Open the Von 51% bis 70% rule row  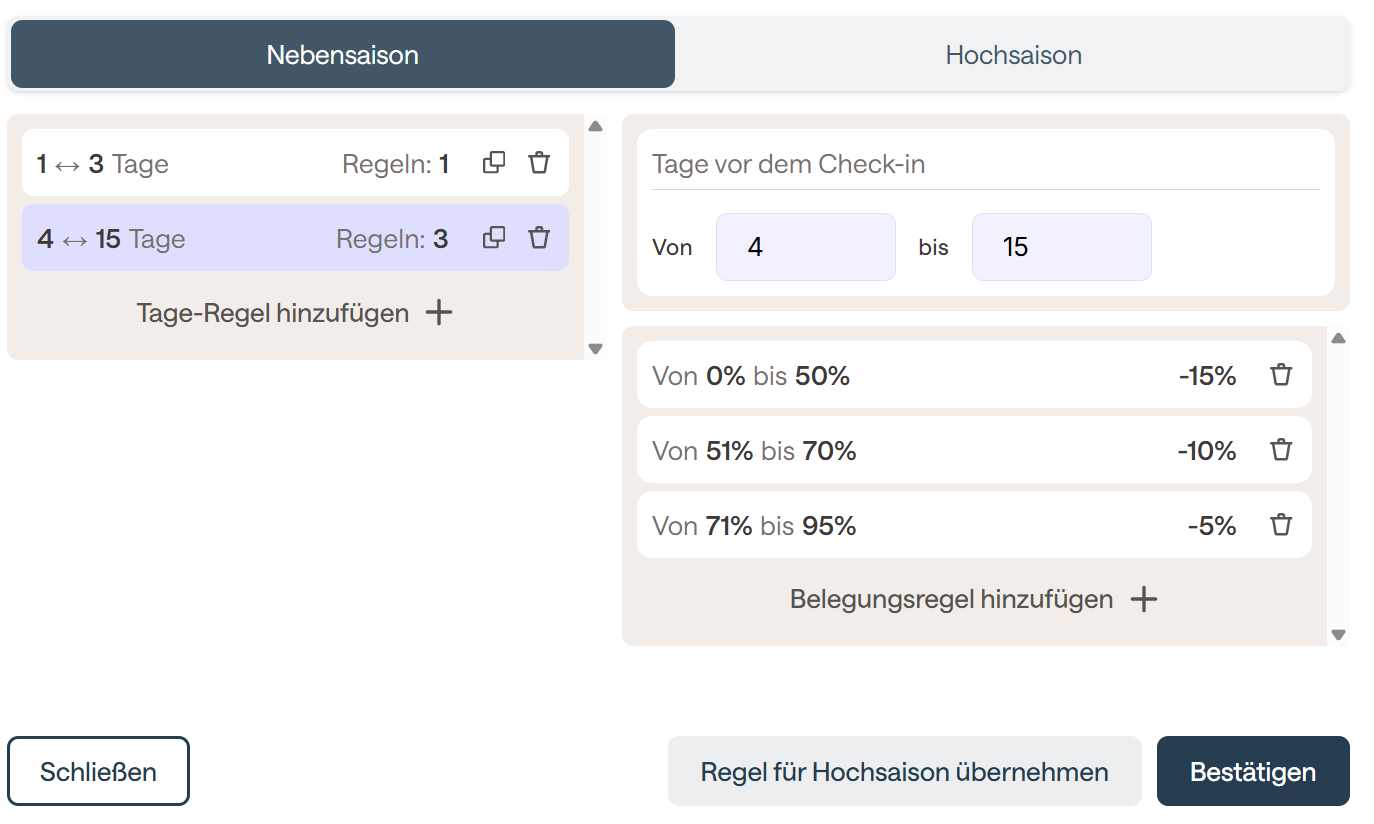tap(900, 450)
